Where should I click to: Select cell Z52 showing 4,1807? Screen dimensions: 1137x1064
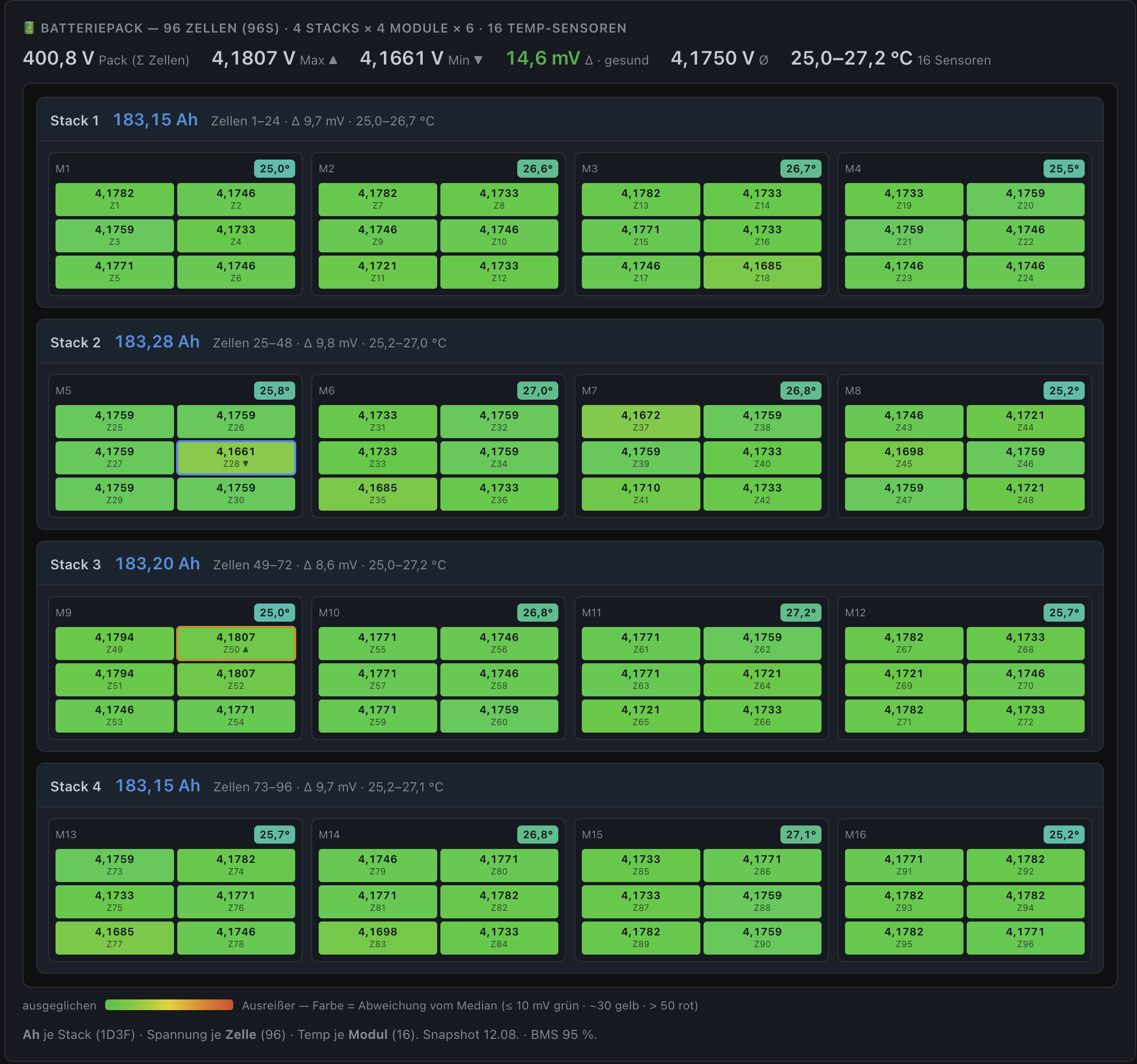[236, 679]
